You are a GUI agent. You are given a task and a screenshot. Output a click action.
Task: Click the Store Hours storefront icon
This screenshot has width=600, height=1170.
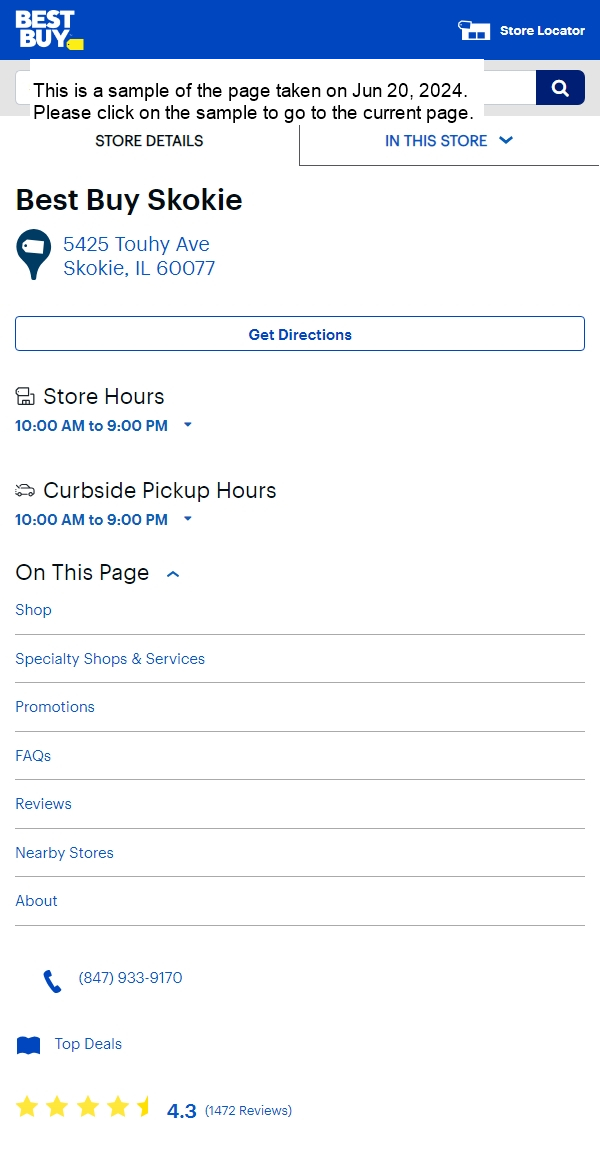(25, 396)
